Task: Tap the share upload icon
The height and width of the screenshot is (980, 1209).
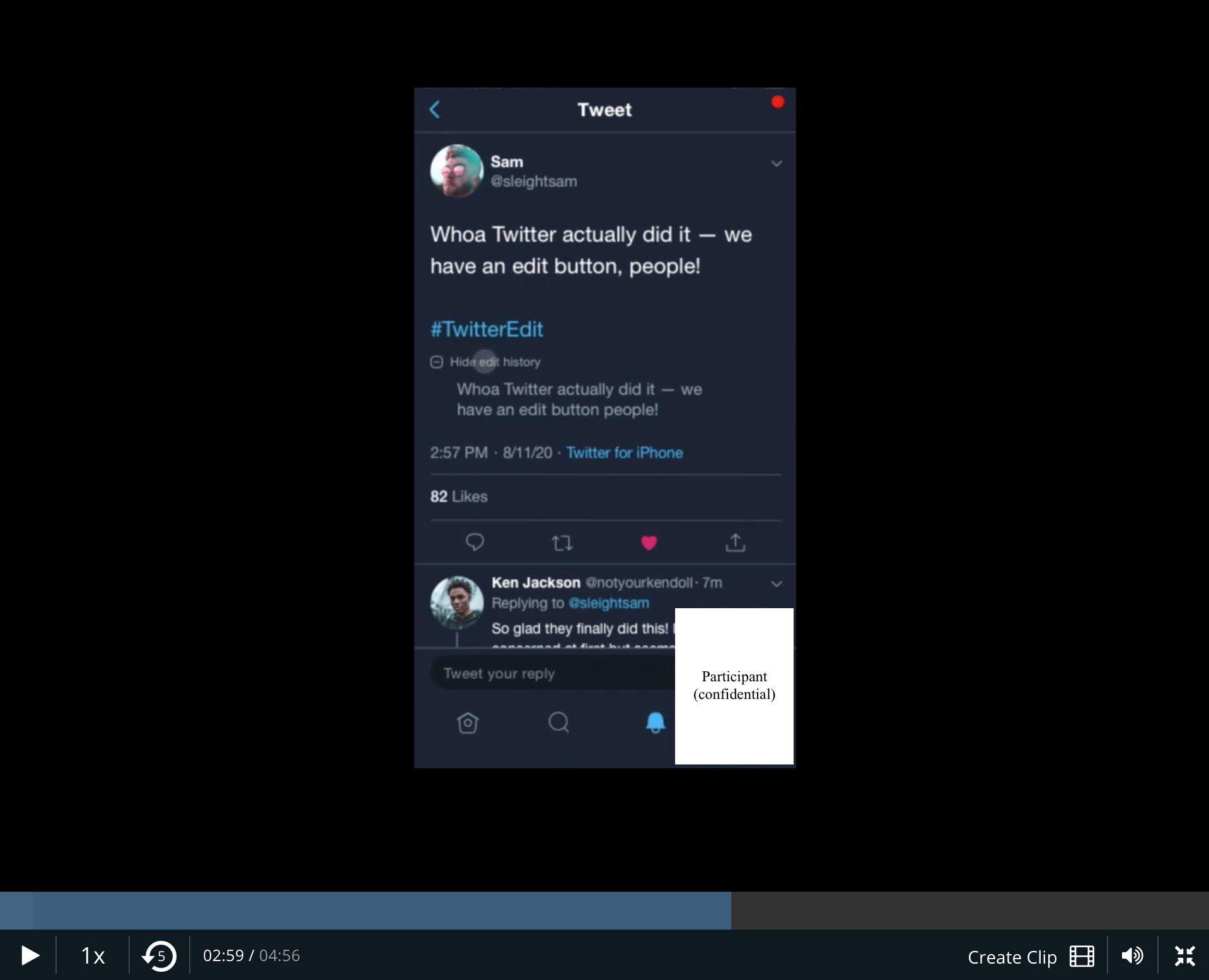Action: coord(736,542)
